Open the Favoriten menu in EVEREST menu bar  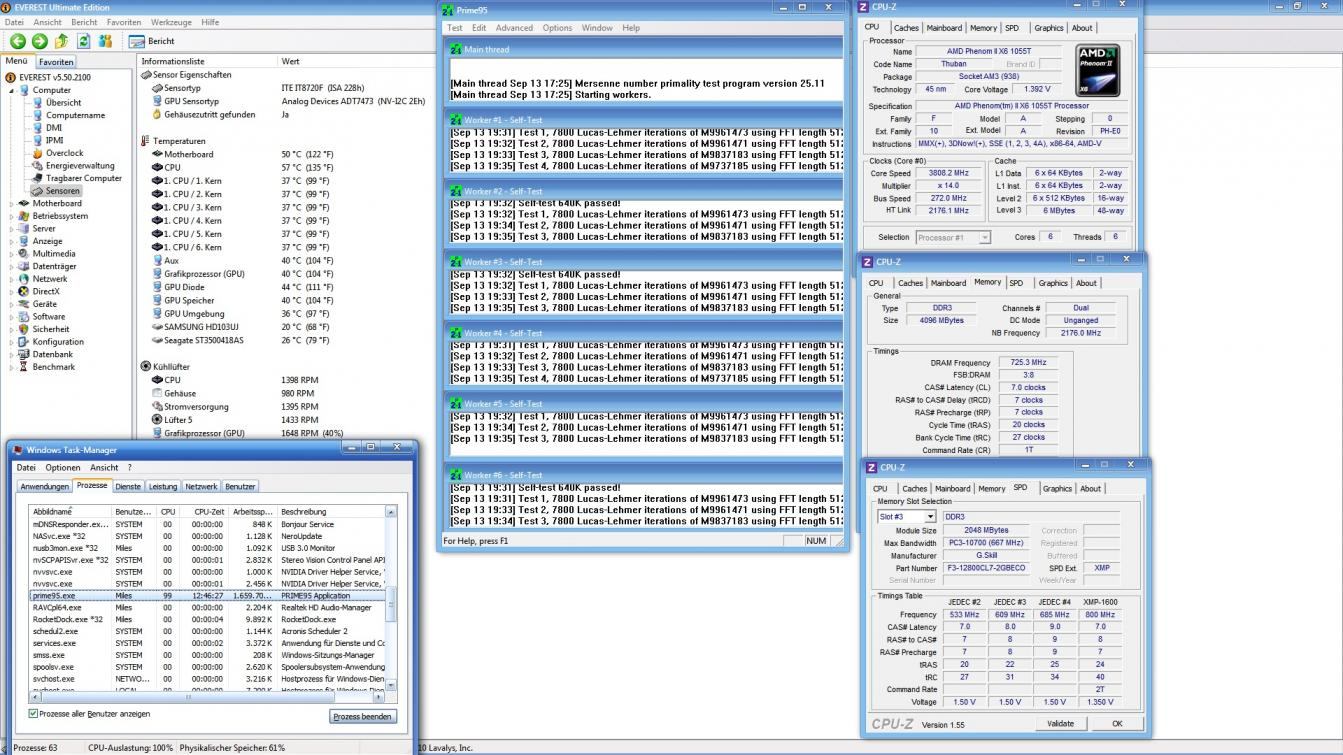124,22
